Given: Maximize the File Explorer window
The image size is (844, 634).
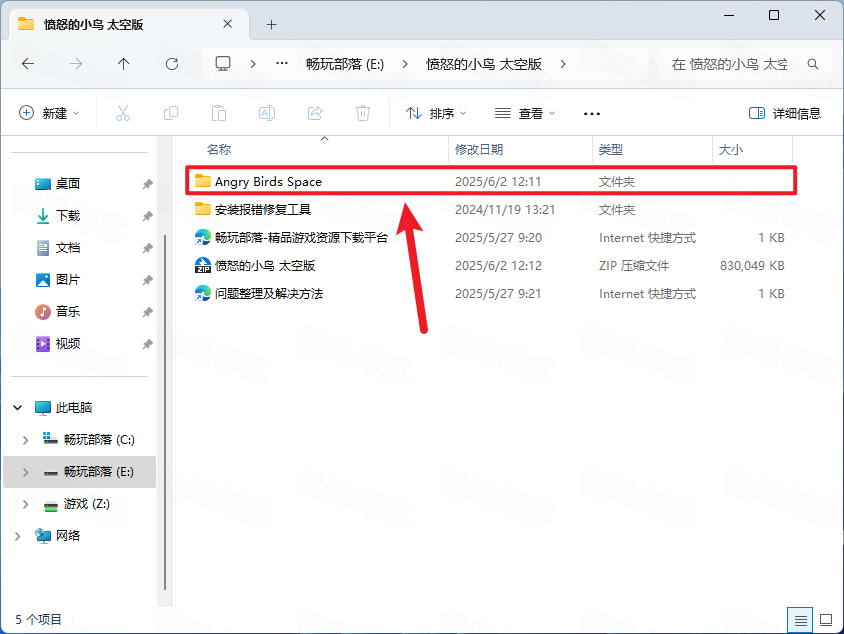Looking at the screenshot, I should point(774,15).
